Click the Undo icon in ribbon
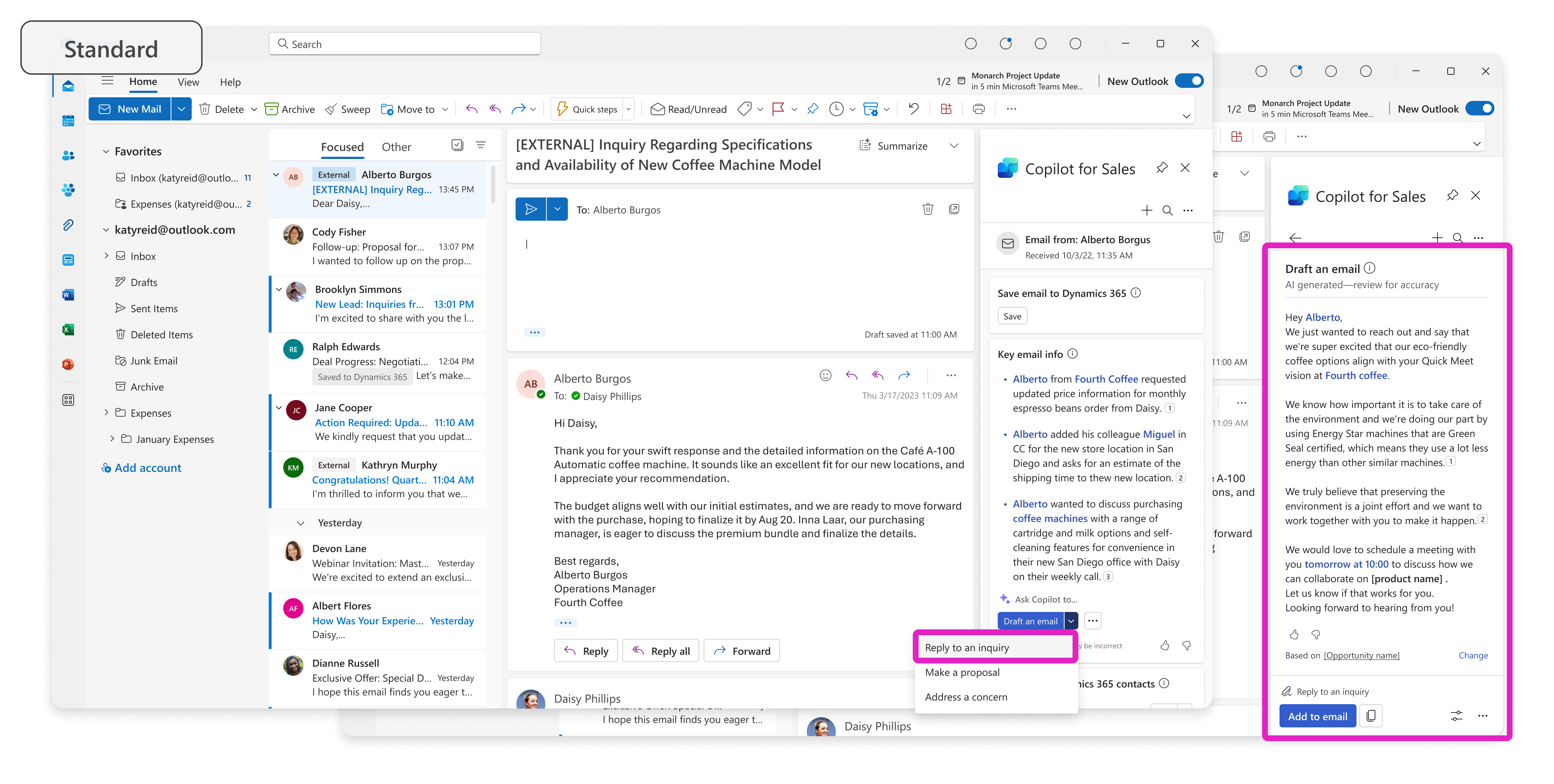Viewport: 1554px width, 784px height. [x=912, y=109]
